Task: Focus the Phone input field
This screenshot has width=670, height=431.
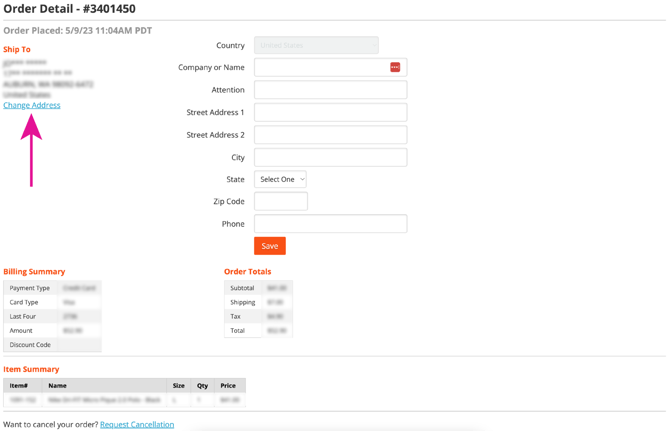Action: tap(330, 224)
